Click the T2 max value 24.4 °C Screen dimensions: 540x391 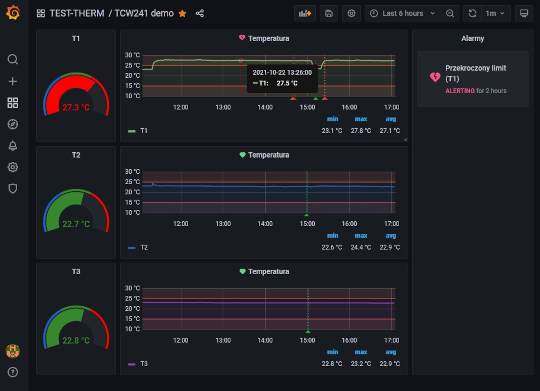coord(361,247)
